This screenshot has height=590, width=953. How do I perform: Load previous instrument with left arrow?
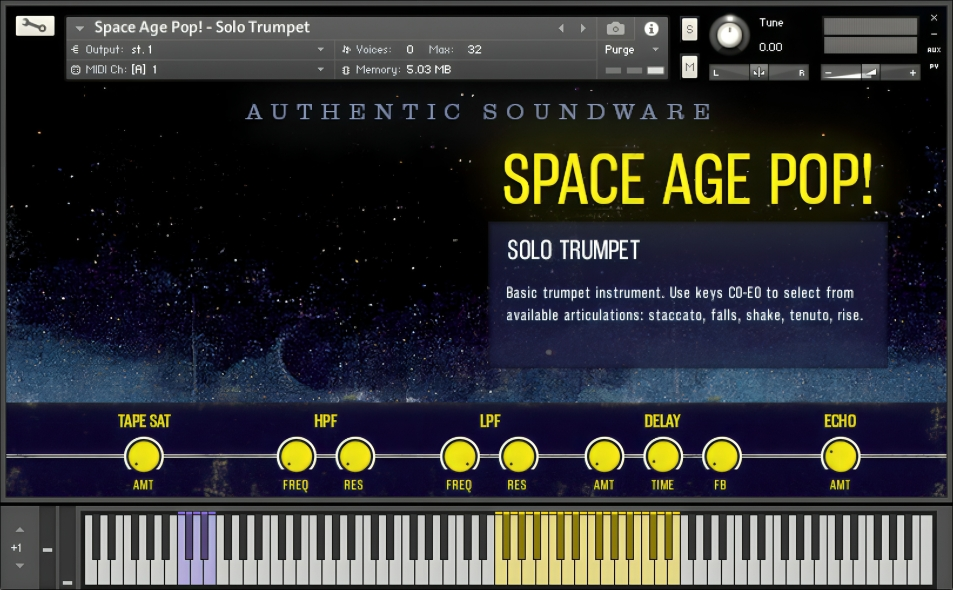click(x=561, y=28)
